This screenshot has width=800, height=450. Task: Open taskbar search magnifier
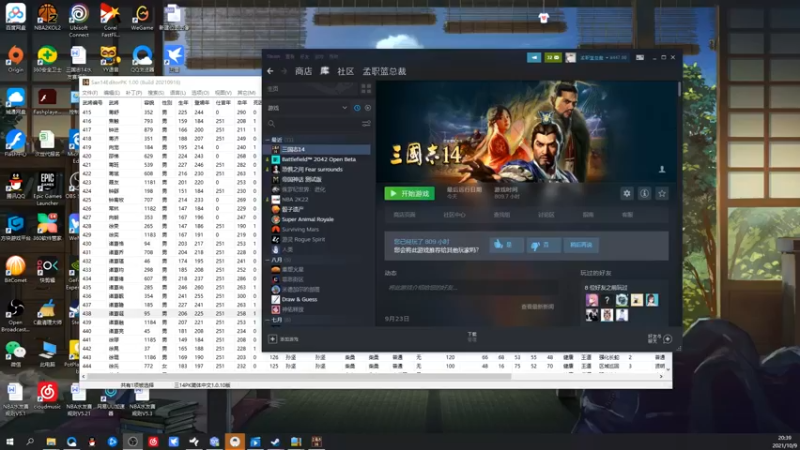(x=30, y=441)
